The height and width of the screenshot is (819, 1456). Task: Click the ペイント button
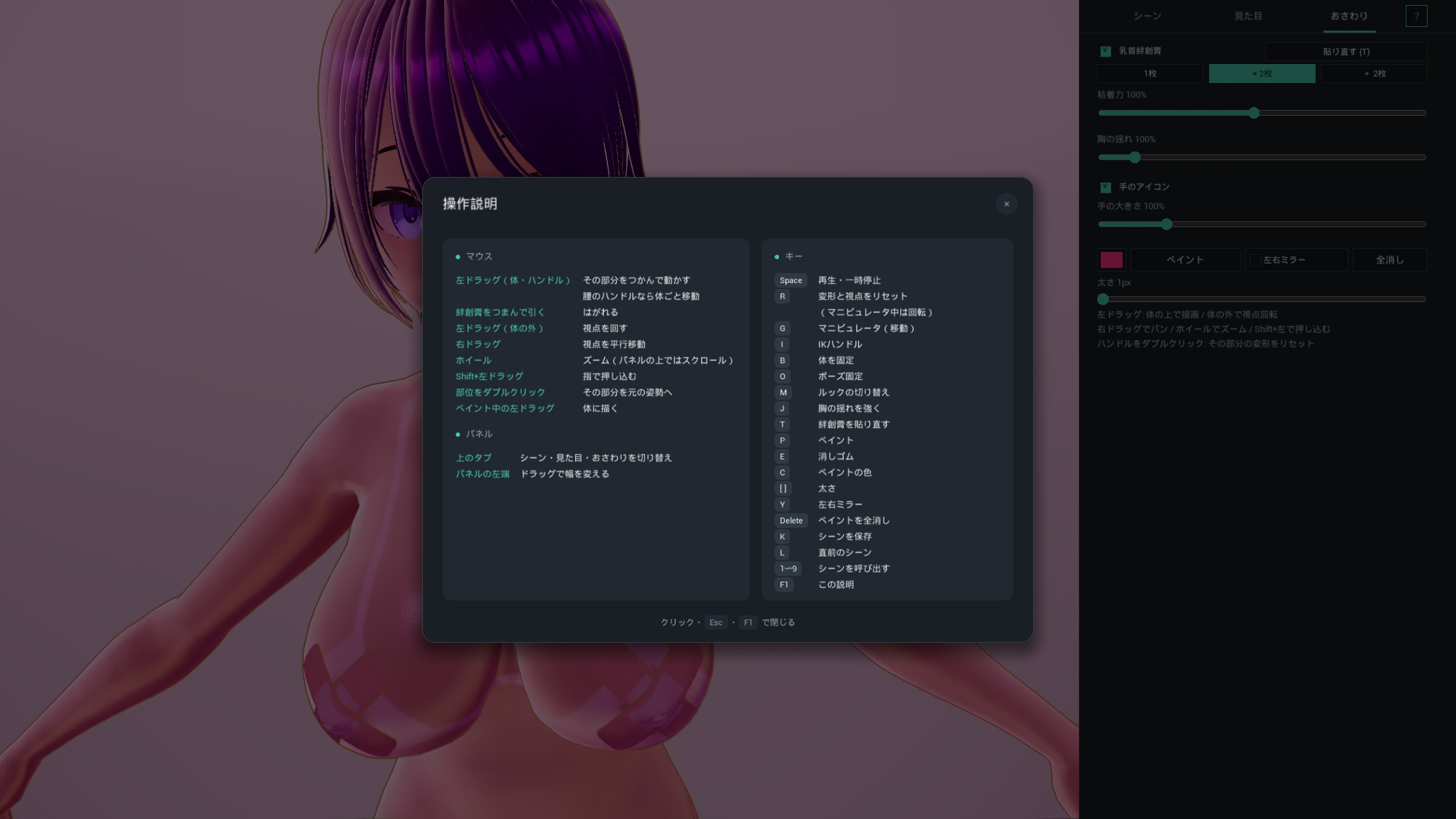[1185, 260]
